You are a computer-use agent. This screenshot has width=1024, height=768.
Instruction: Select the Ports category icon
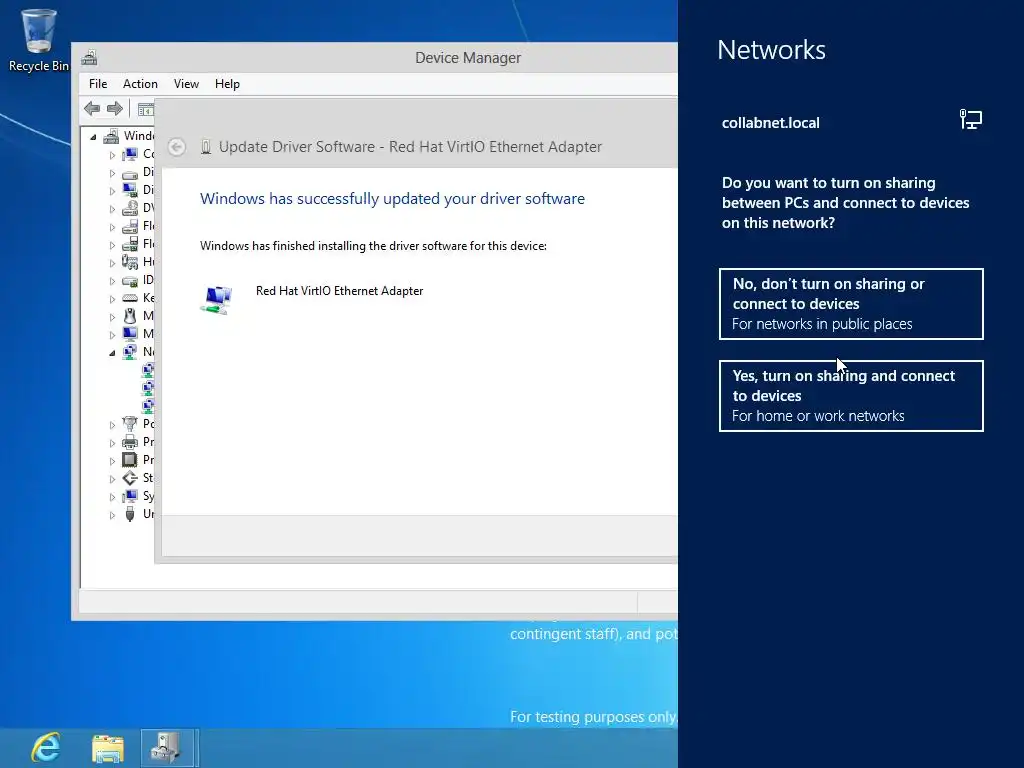pos(130,424)
